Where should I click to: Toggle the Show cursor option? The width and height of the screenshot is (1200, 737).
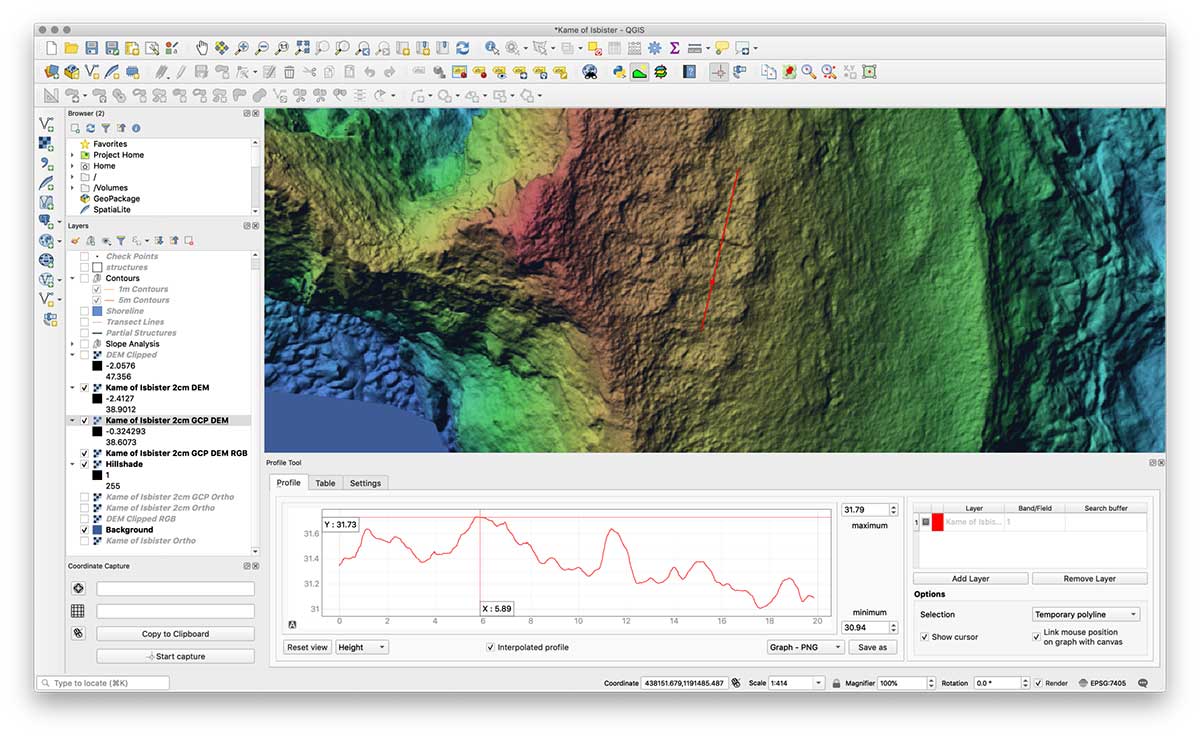click(924, 637)
